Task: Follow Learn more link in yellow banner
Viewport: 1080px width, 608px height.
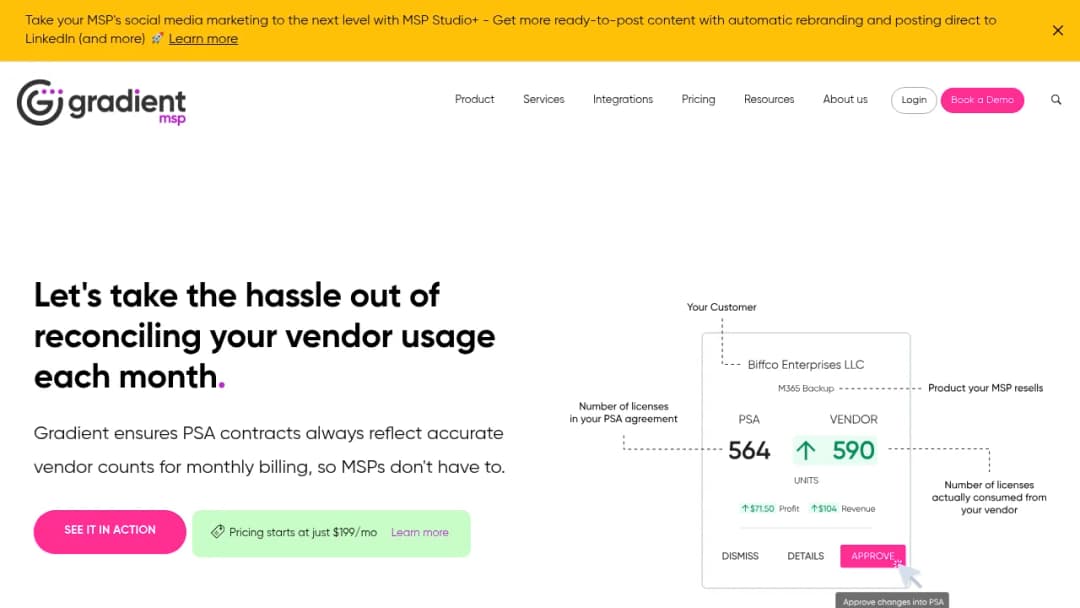Action: tap(203, 39)
